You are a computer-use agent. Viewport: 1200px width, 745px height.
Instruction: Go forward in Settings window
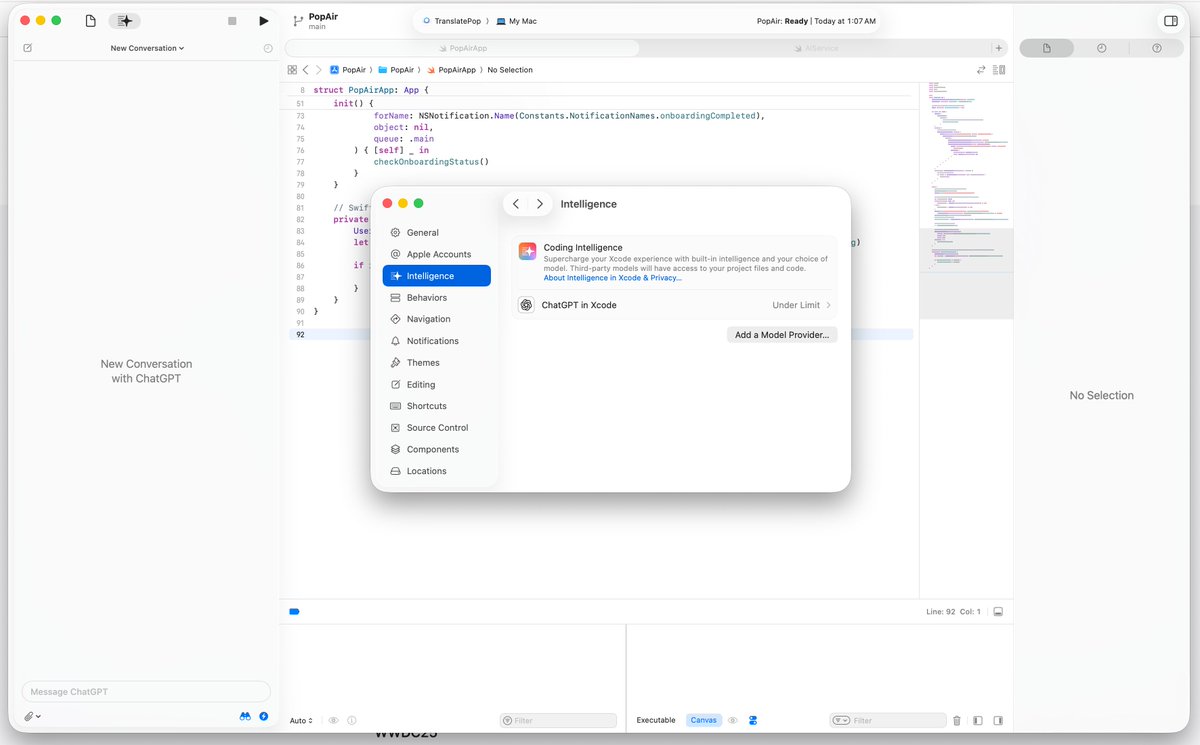click(540, 204)
